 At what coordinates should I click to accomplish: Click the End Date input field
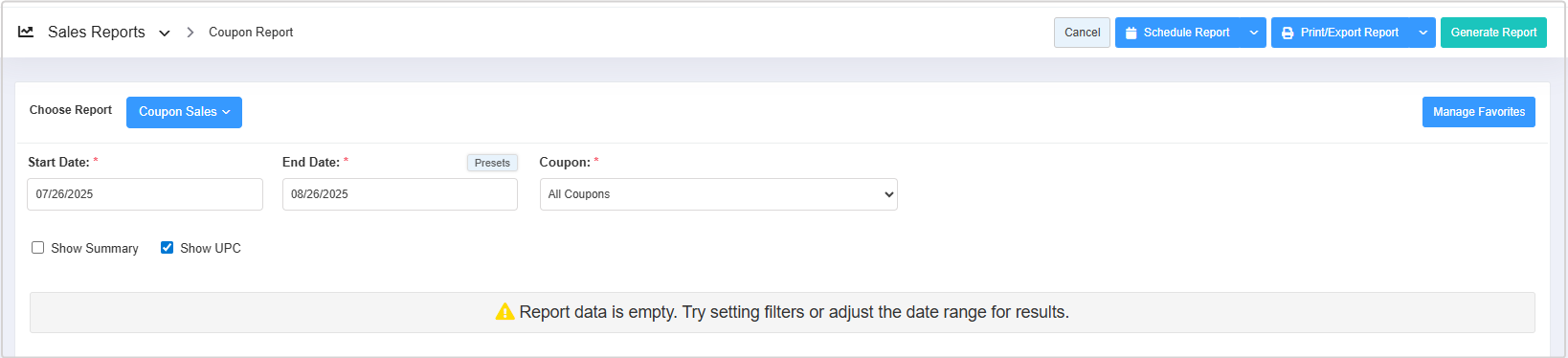(x=400, y=194)
